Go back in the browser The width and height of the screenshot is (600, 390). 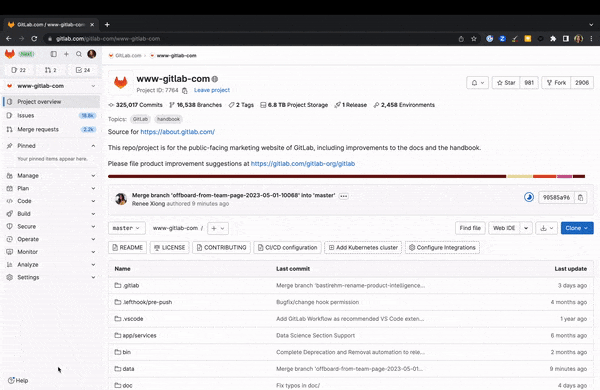pos(9,39)
